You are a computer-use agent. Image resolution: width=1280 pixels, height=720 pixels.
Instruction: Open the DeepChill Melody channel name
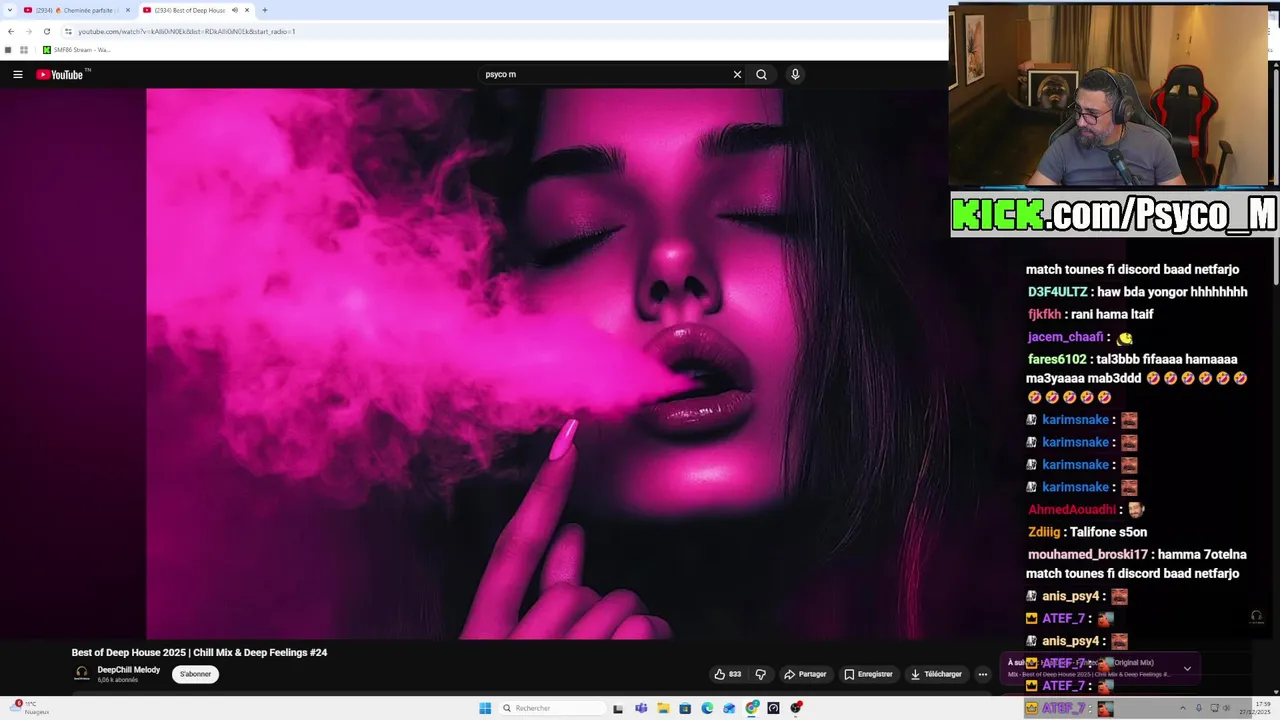[x=128, y=670]
